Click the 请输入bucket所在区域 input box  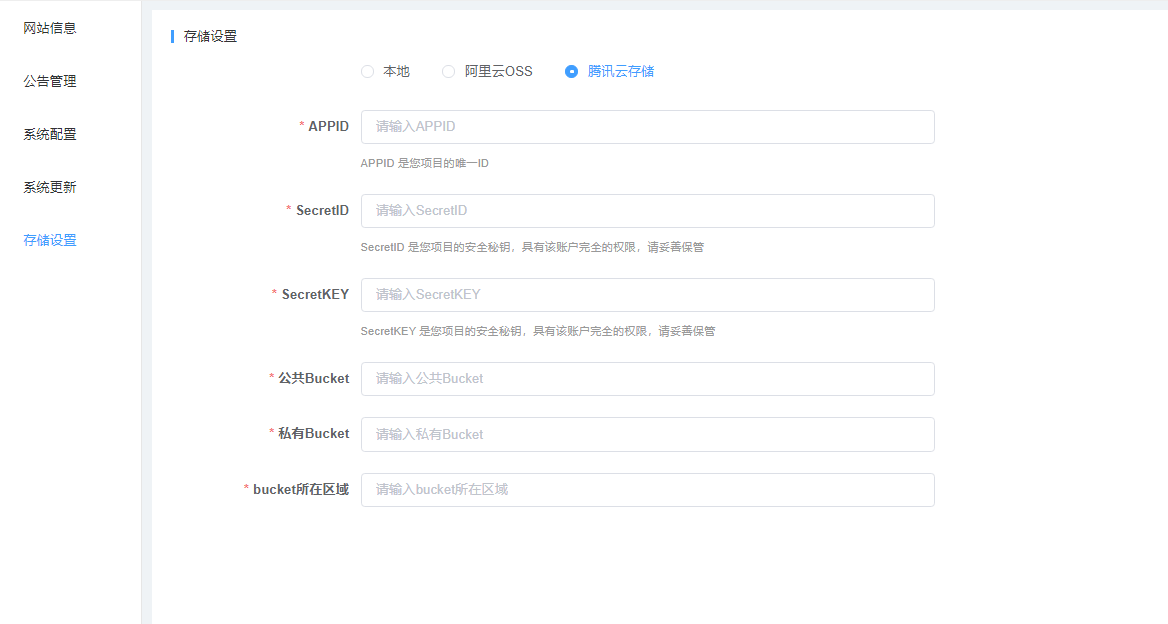click(x=647, y=490)
